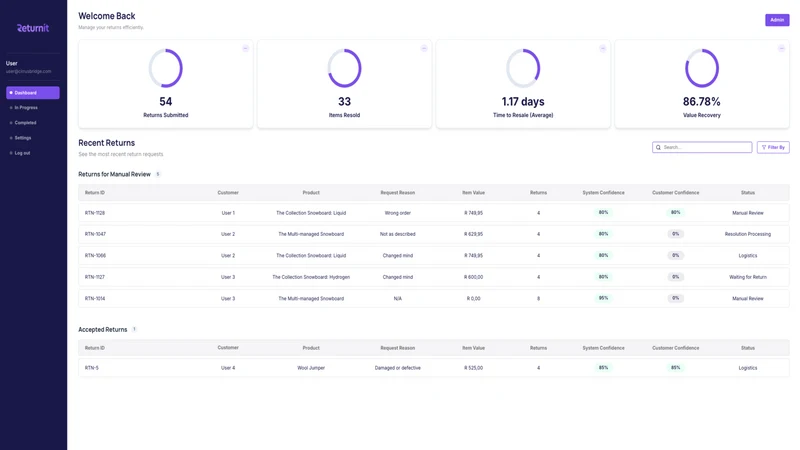Click the Returns Submitted progress ring
800x450 pixels.
click(166, 68)
